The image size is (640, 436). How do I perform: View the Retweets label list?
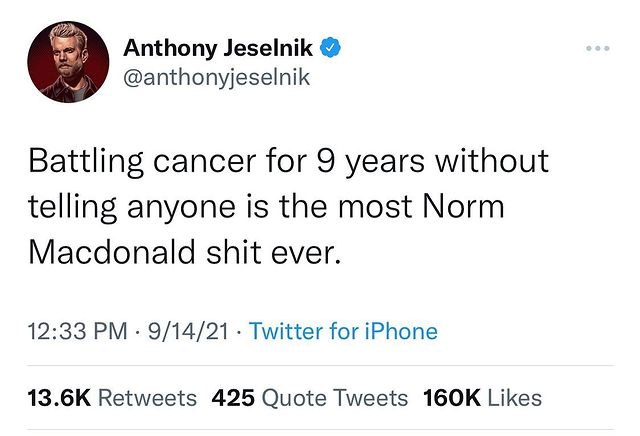(x=148, y=397)
